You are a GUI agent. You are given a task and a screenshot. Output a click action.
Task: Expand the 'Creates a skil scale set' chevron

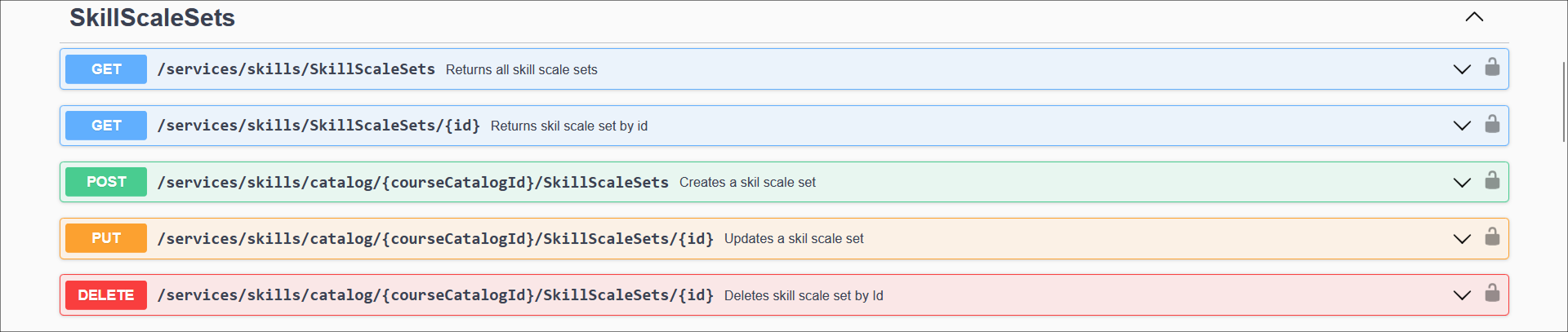click(x=1462, y=182)
